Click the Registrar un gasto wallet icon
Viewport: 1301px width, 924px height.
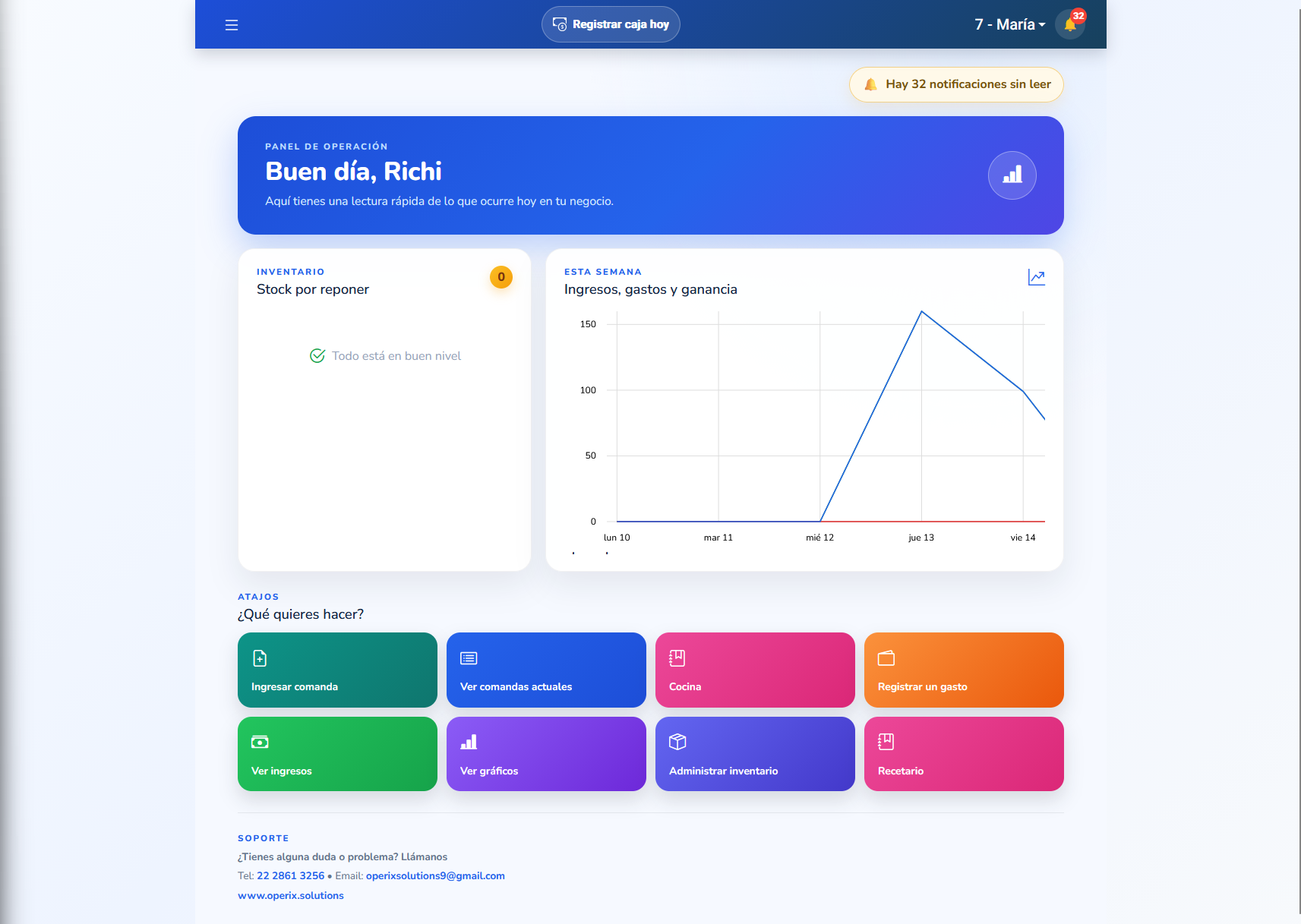coord(886,658)
